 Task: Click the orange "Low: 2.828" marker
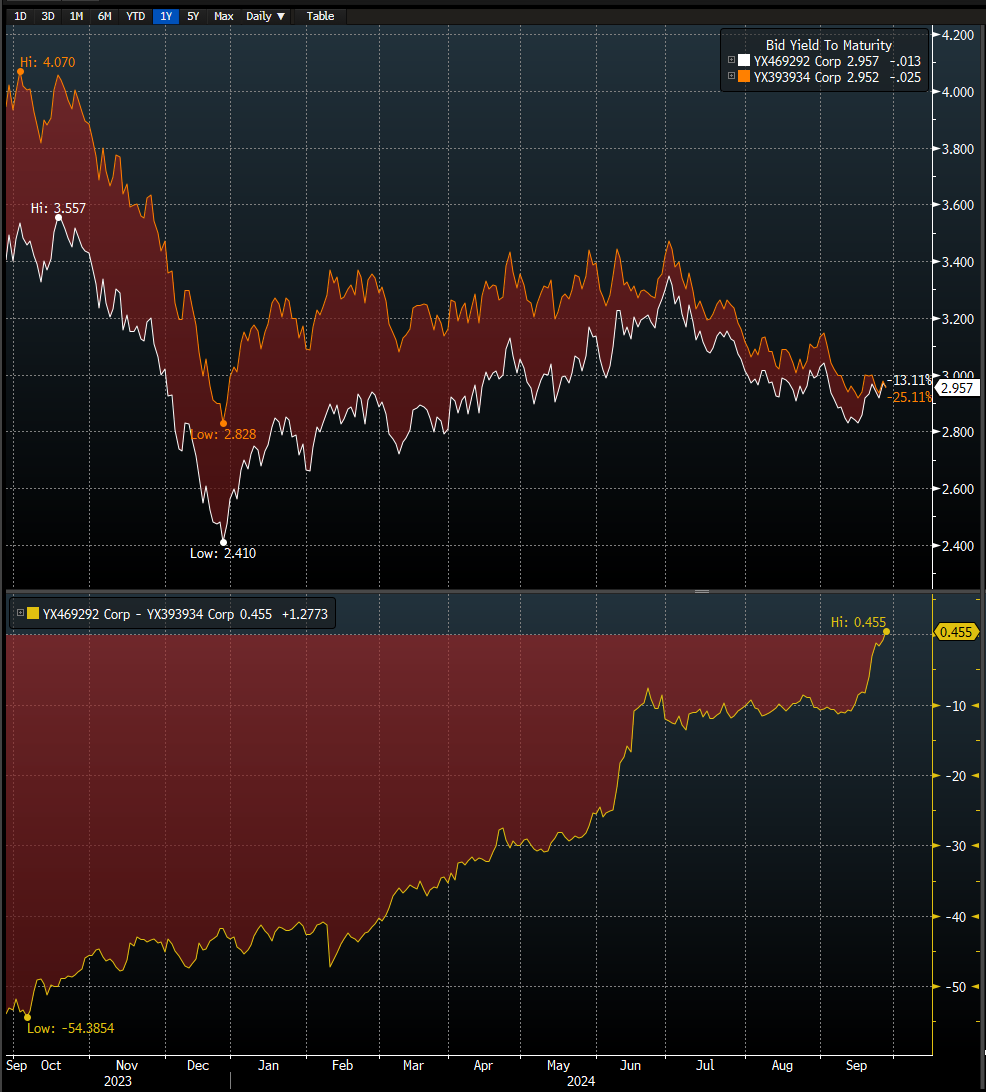[222, 422]
